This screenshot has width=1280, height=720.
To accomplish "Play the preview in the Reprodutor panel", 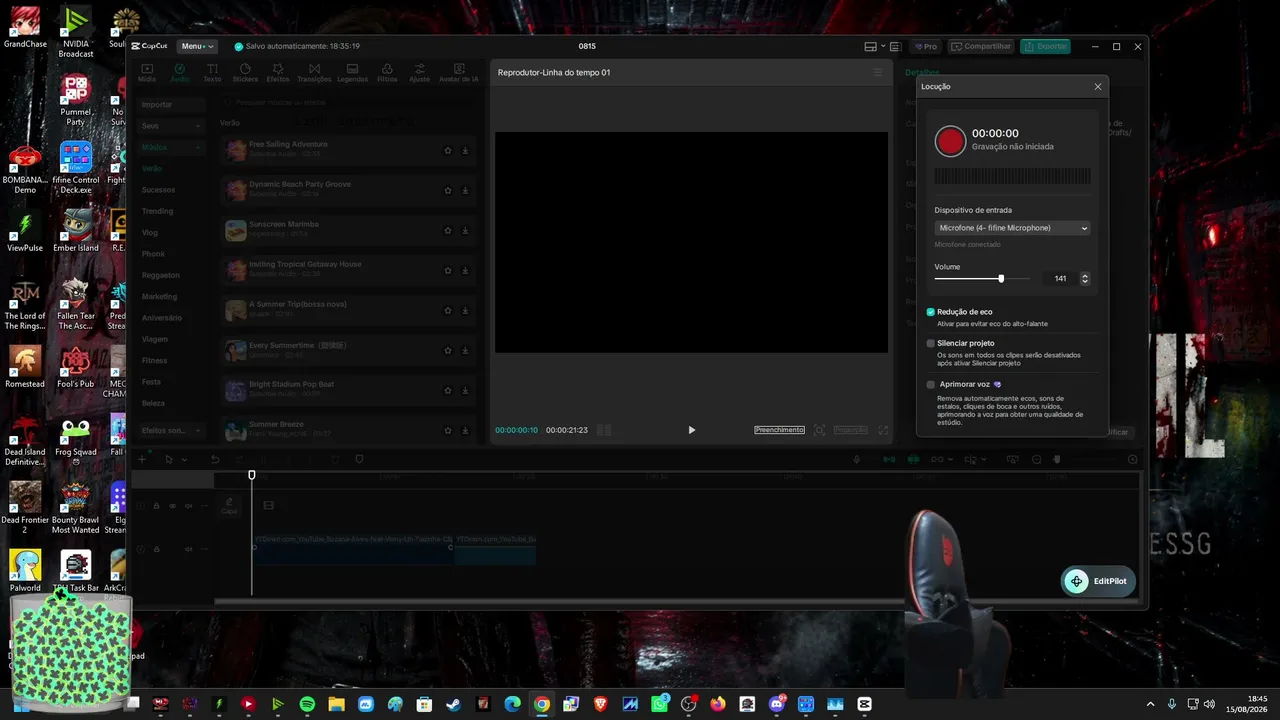I will point(691,430).
